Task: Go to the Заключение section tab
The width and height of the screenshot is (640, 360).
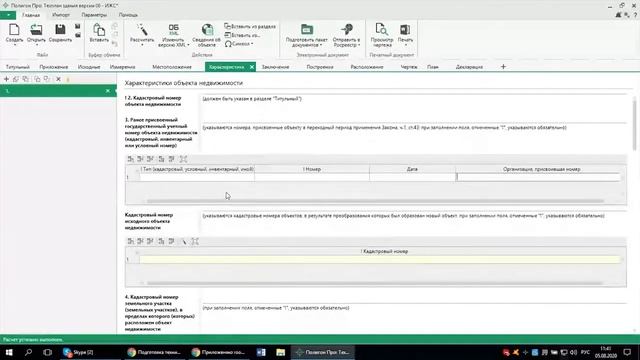Action: coord(276,67)
